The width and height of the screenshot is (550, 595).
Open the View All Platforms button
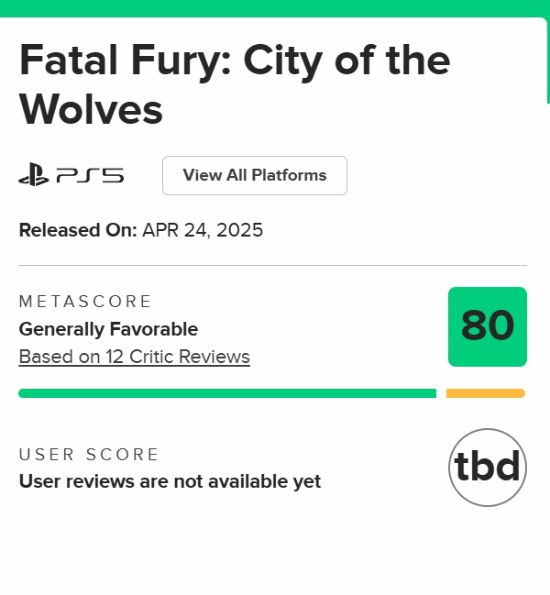(255, 175)
